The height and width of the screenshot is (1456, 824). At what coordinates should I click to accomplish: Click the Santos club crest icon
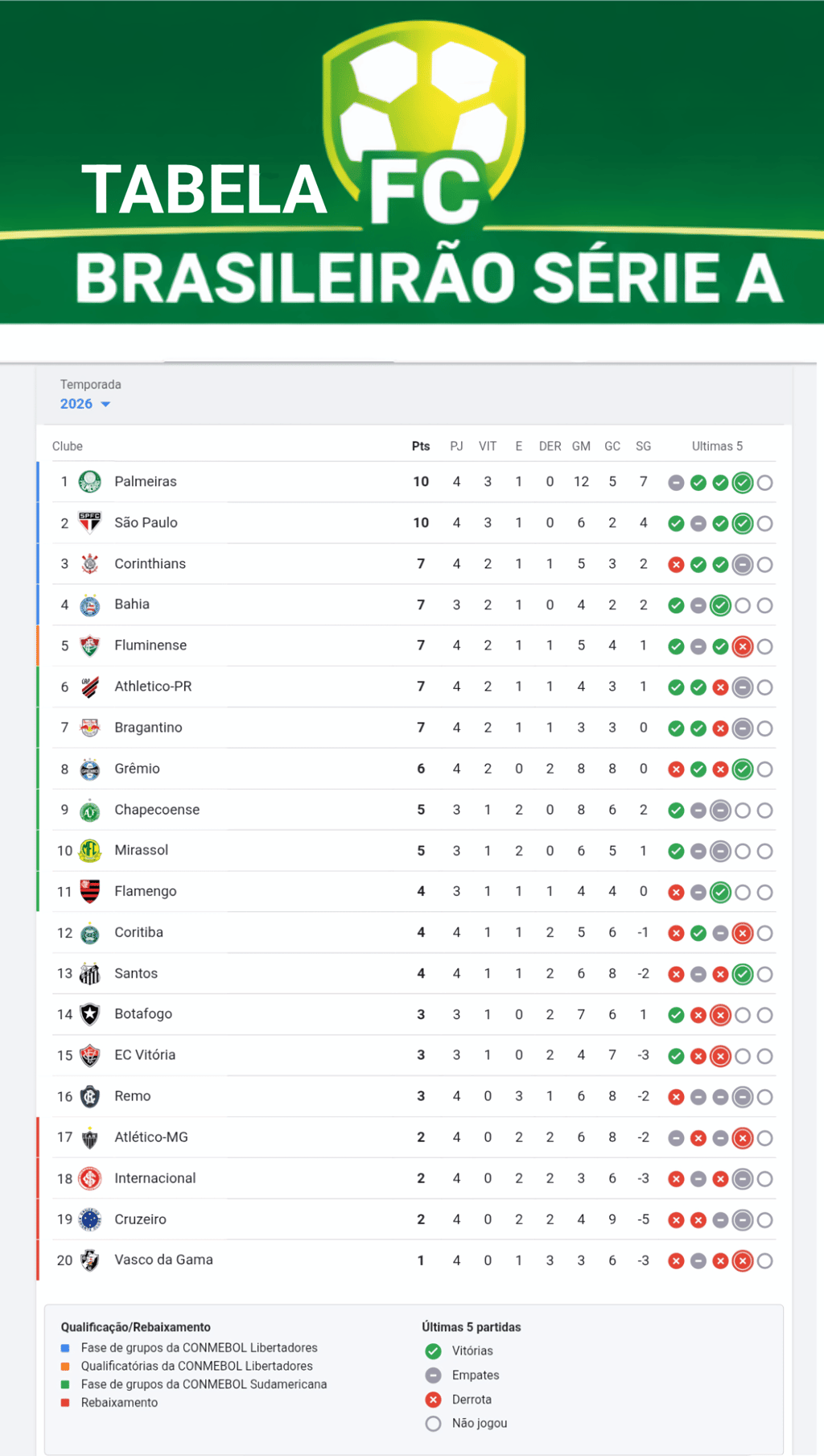click(89, 974)
